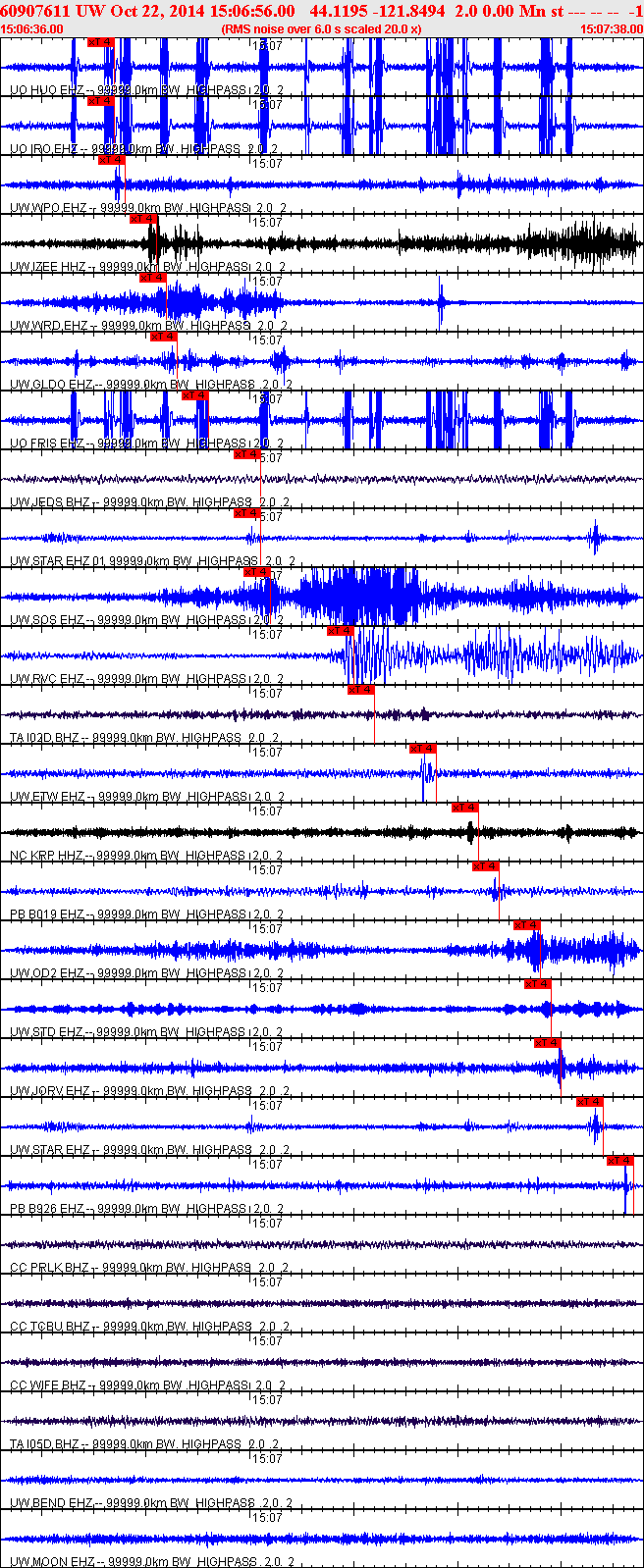Click the red pick marker on FRIS trace
The width and height of the screenshot is (644, 1568).
click(195, 395)
